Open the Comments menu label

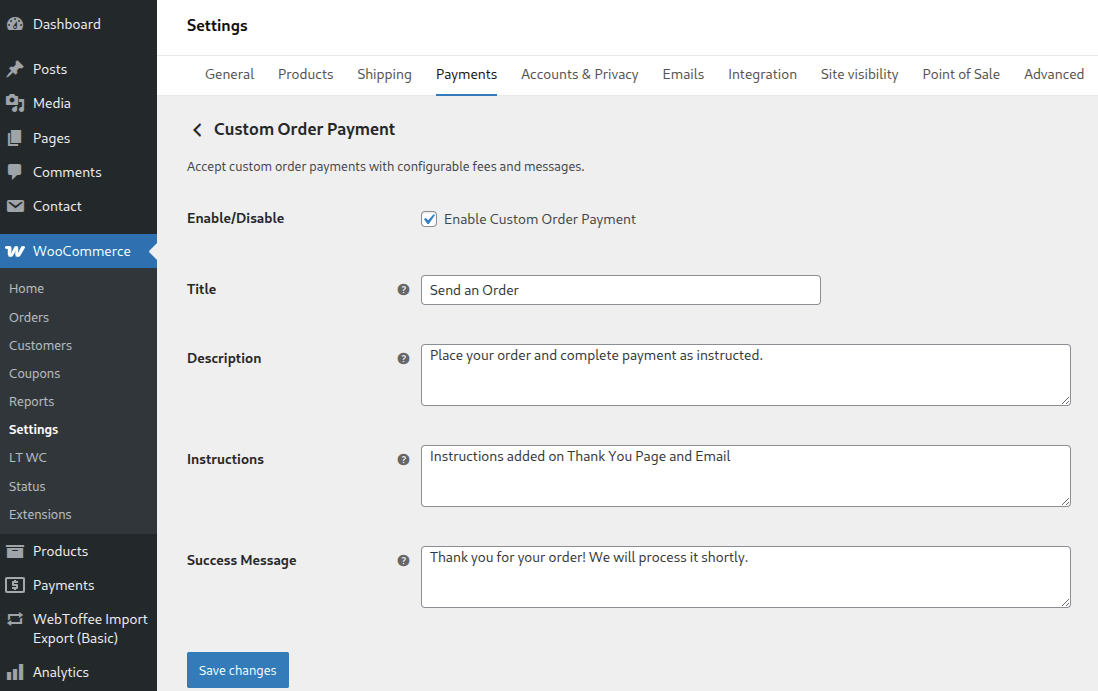[67, 172]
